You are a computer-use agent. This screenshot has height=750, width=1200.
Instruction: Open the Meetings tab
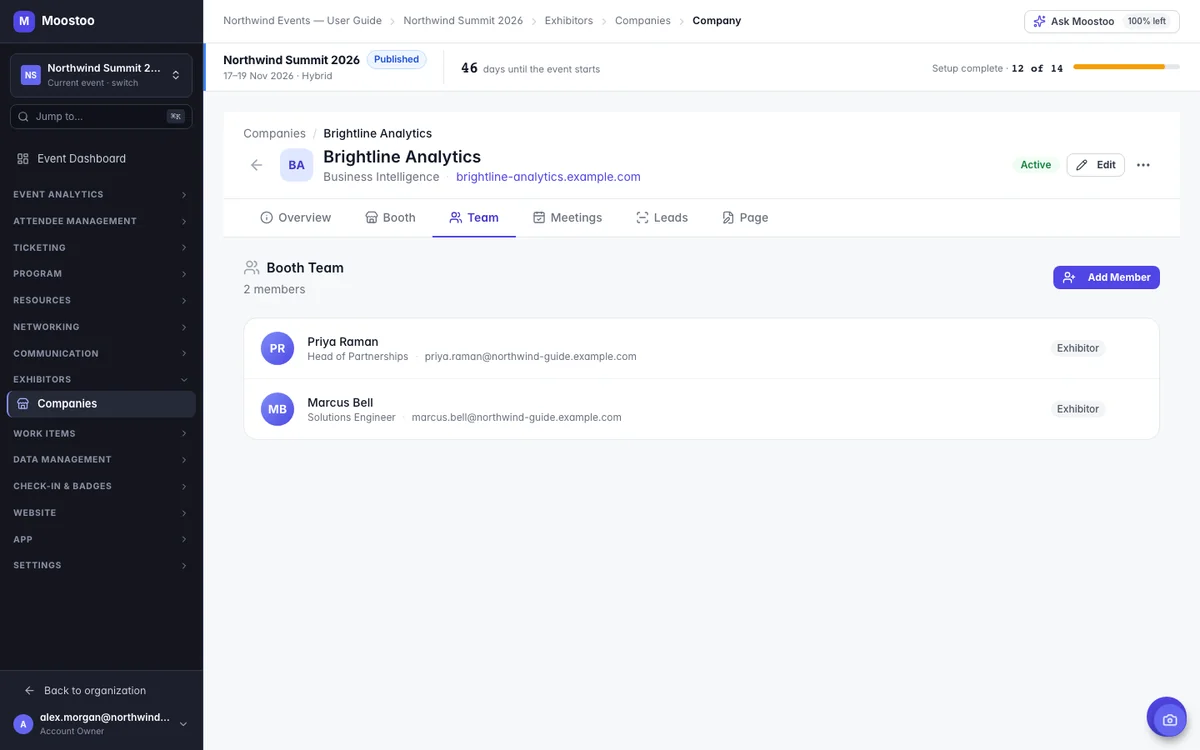click(x=567, y=217)
